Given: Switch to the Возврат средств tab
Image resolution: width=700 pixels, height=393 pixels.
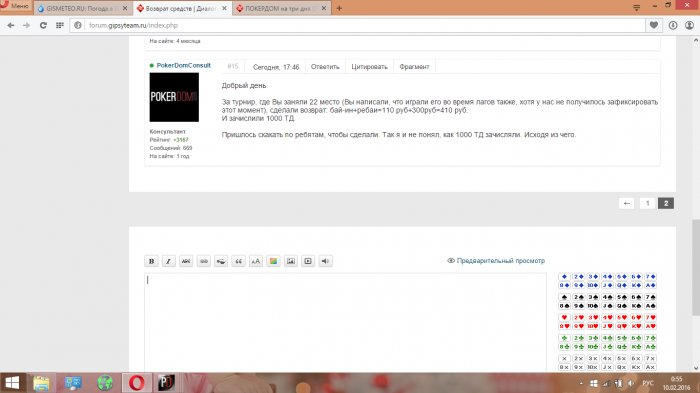Looking at the screenshot, I should (182, 8).
